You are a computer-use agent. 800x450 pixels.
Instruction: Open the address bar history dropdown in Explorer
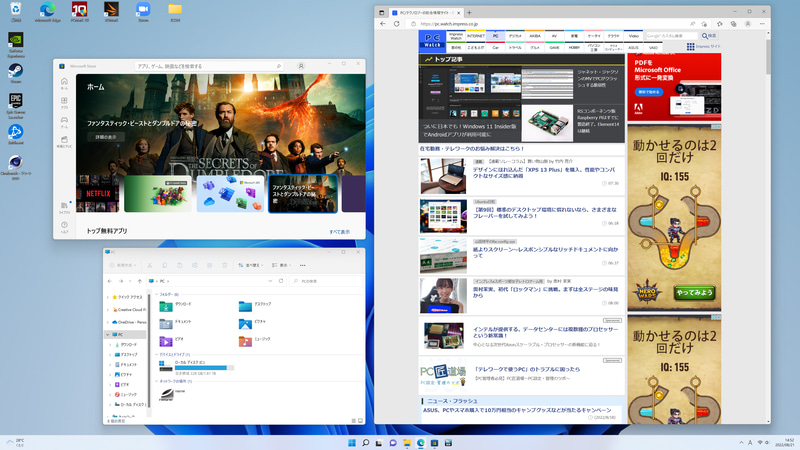tap(270, 281)
